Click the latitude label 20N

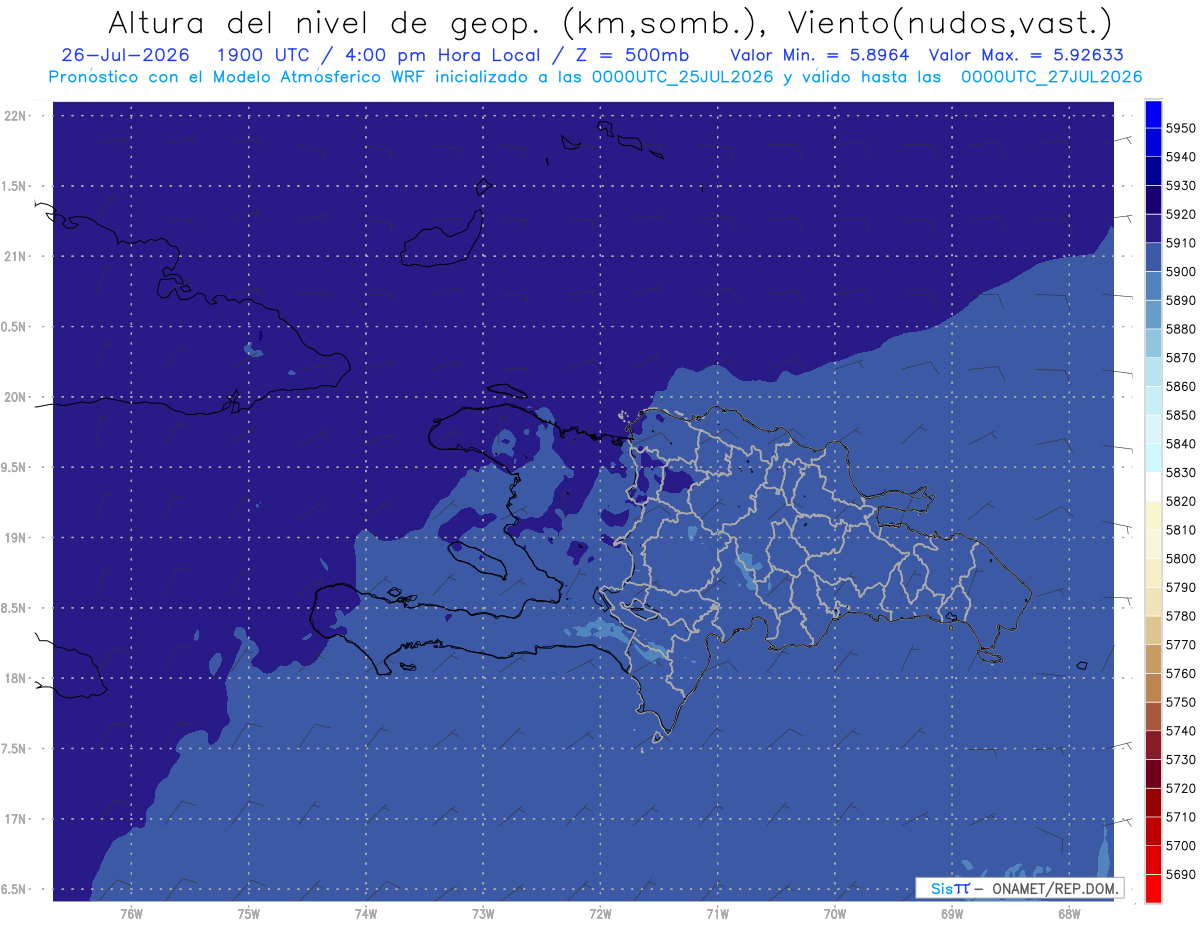coord(17,398)
